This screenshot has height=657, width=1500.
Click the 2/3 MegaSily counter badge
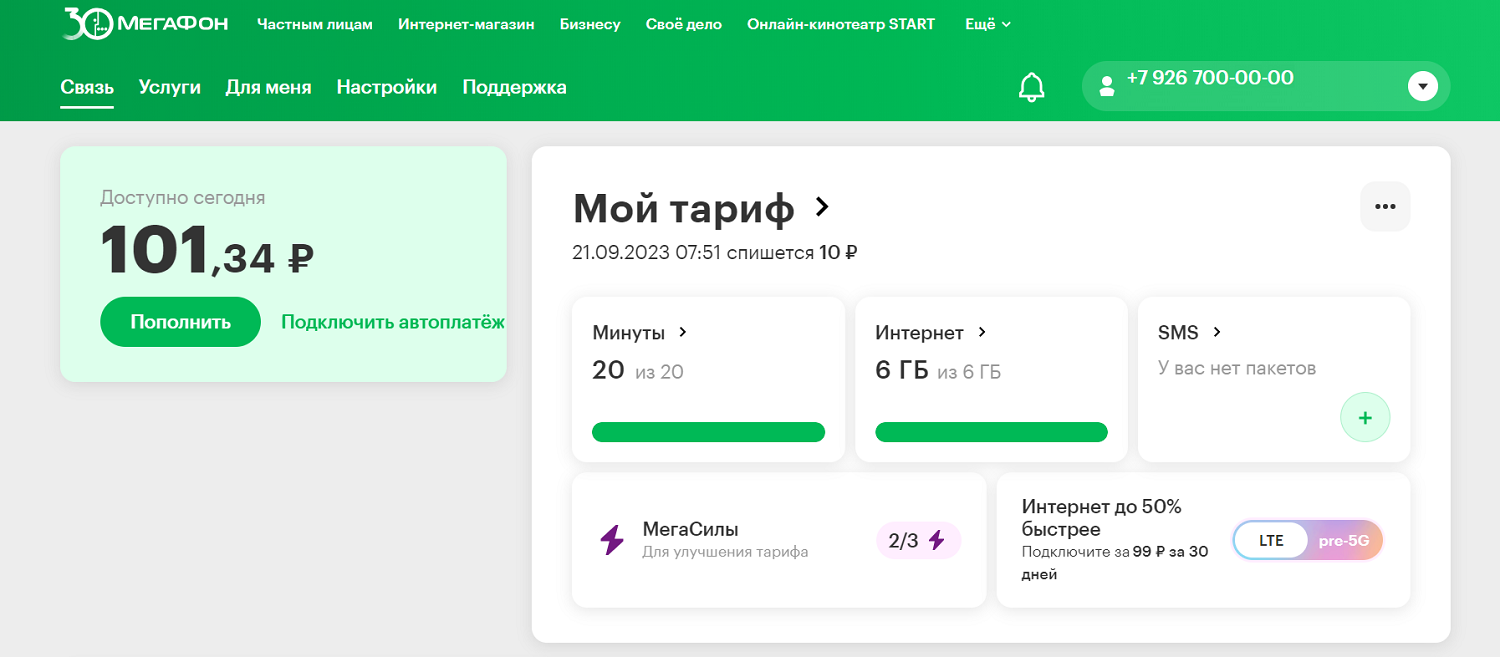click(917, 541)
